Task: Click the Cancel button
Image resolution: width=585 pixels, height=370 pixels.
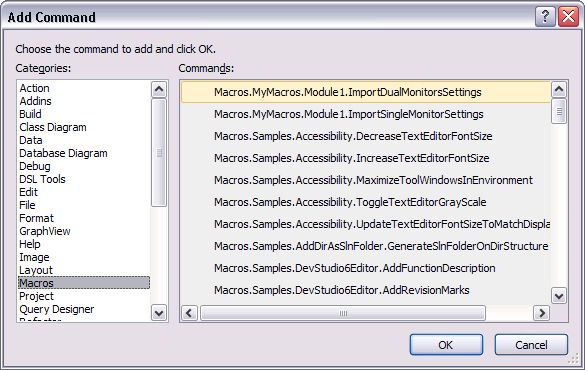Action: (x=531, y=345)
